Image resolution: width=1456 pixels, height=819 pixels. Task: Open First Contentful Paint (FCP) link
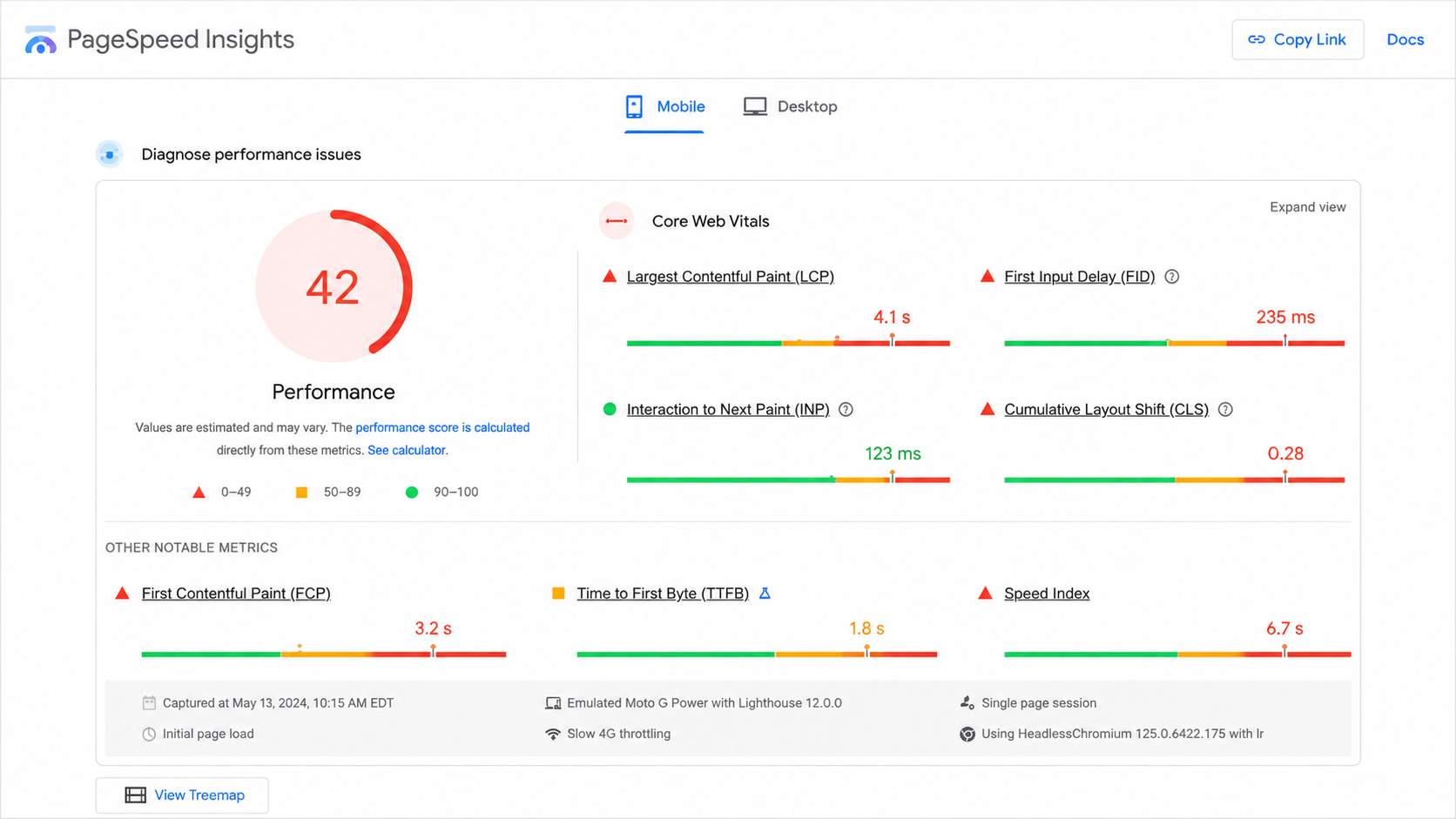pos(236,594)
